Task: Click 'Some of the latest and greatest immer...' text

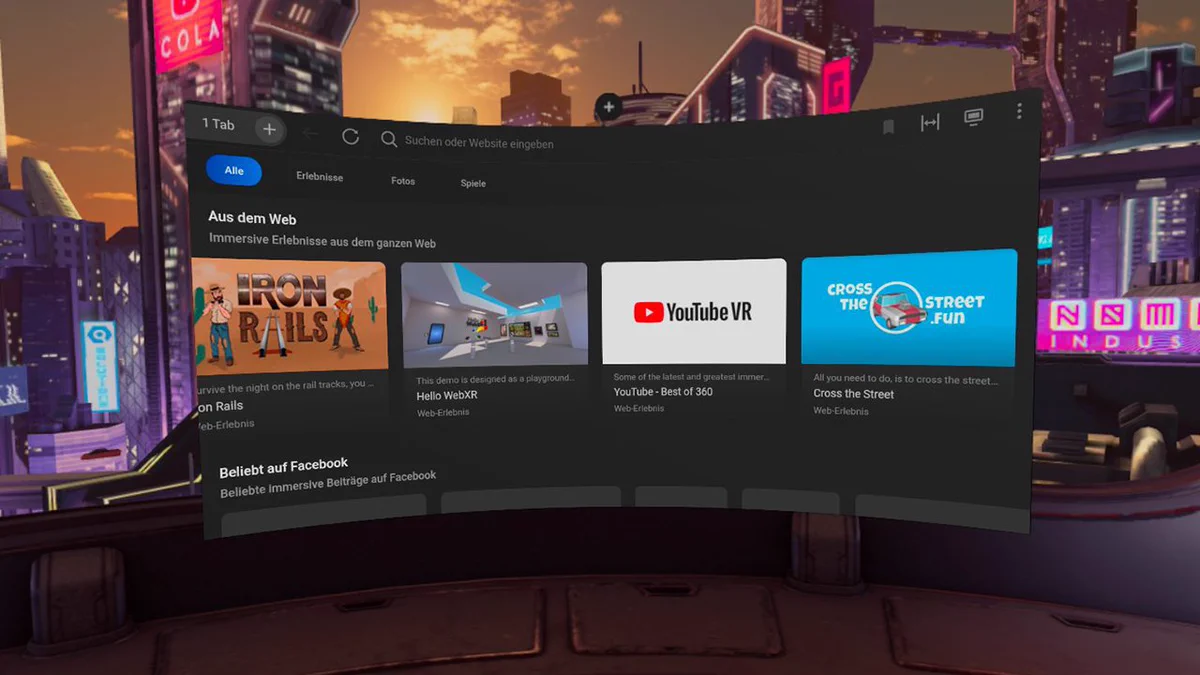Action: tap(691, 377)
